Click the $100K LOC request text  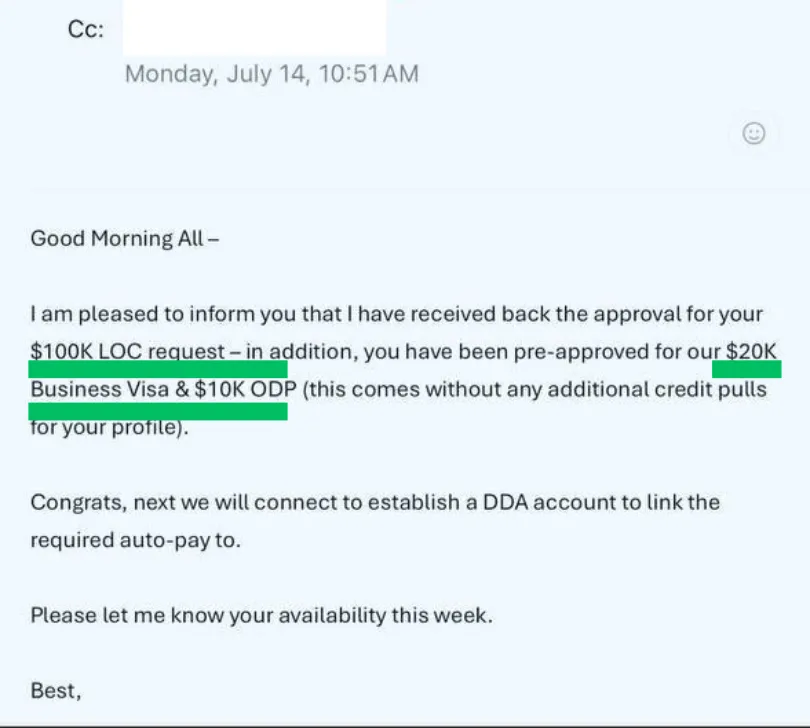[128, 351]
